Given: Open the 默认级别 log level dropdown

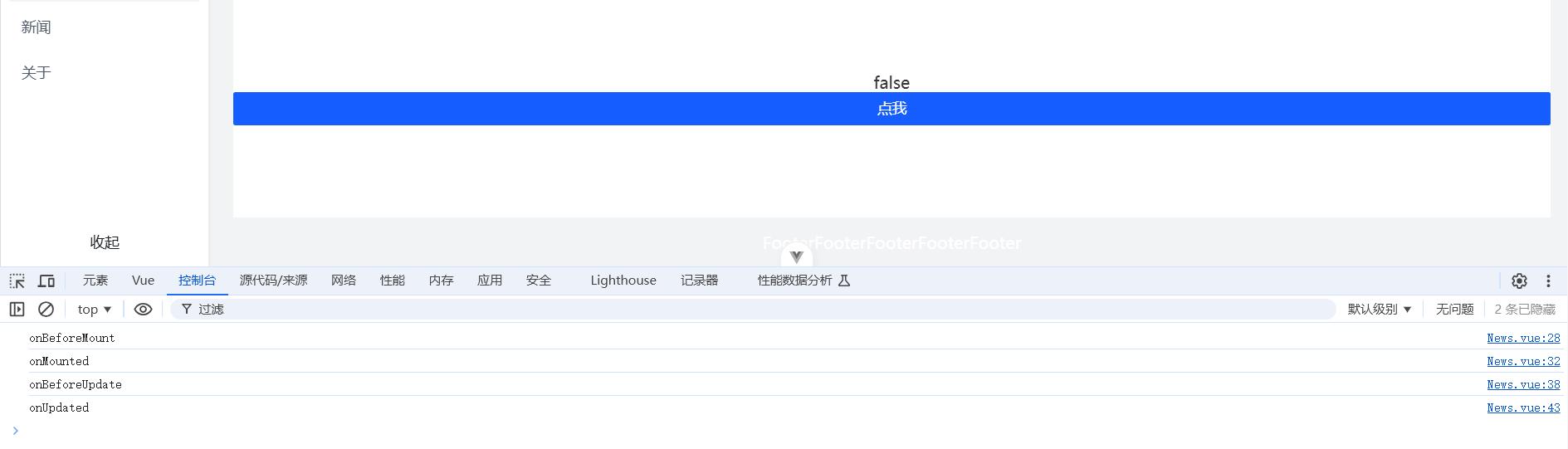Looking at the screenshot, I should 1379,309.
